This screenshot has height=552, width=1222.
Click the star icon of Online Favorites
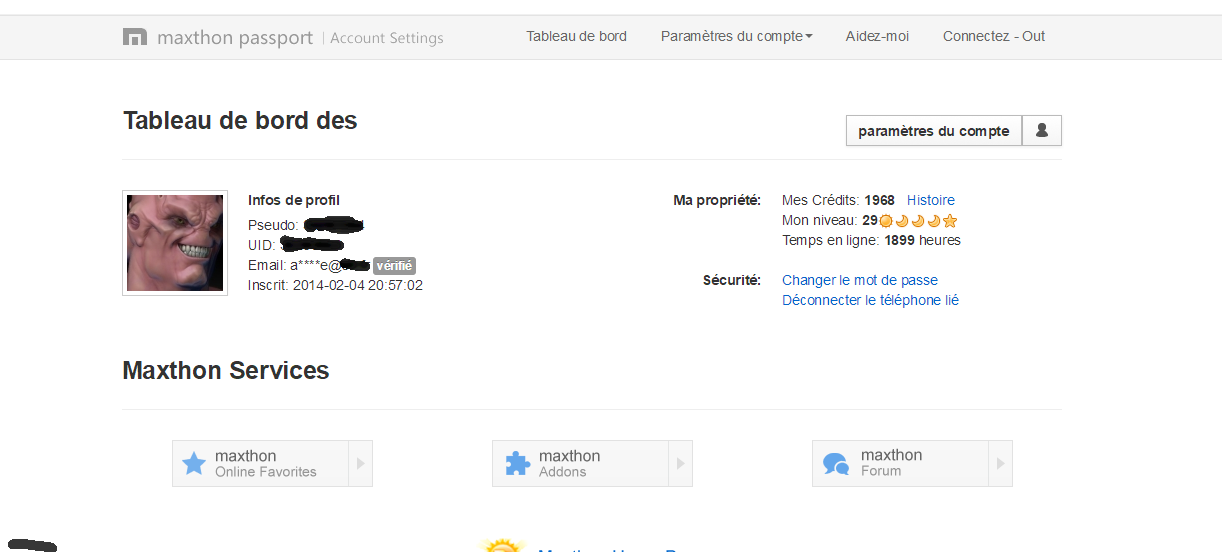tap(194, 463)
